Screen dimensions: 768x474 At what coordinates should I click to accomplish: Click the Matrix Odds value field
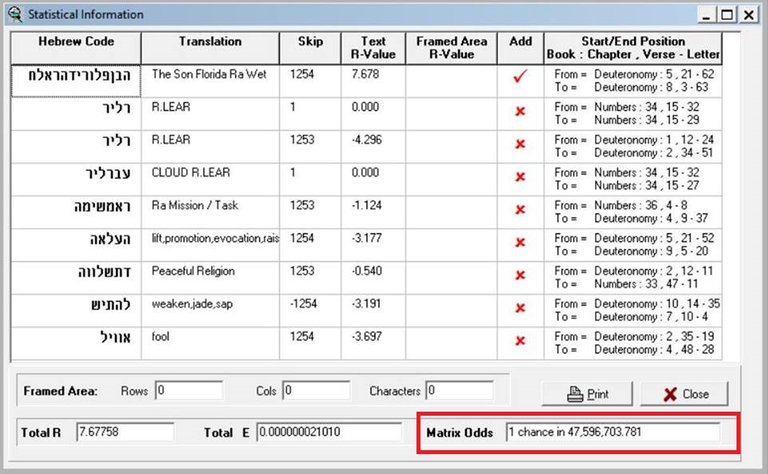click(613, 432)
